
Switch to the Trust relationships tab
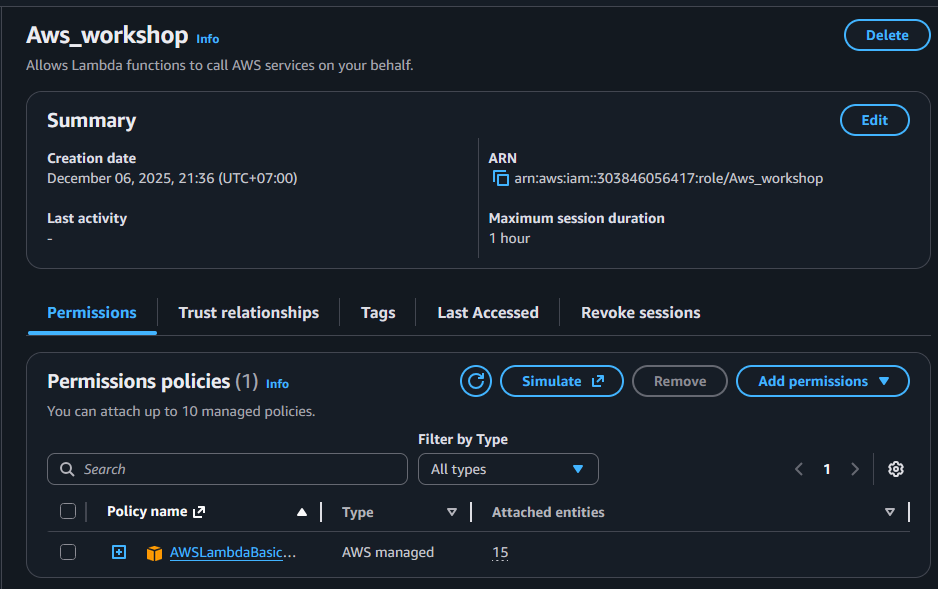coord(248,313)
